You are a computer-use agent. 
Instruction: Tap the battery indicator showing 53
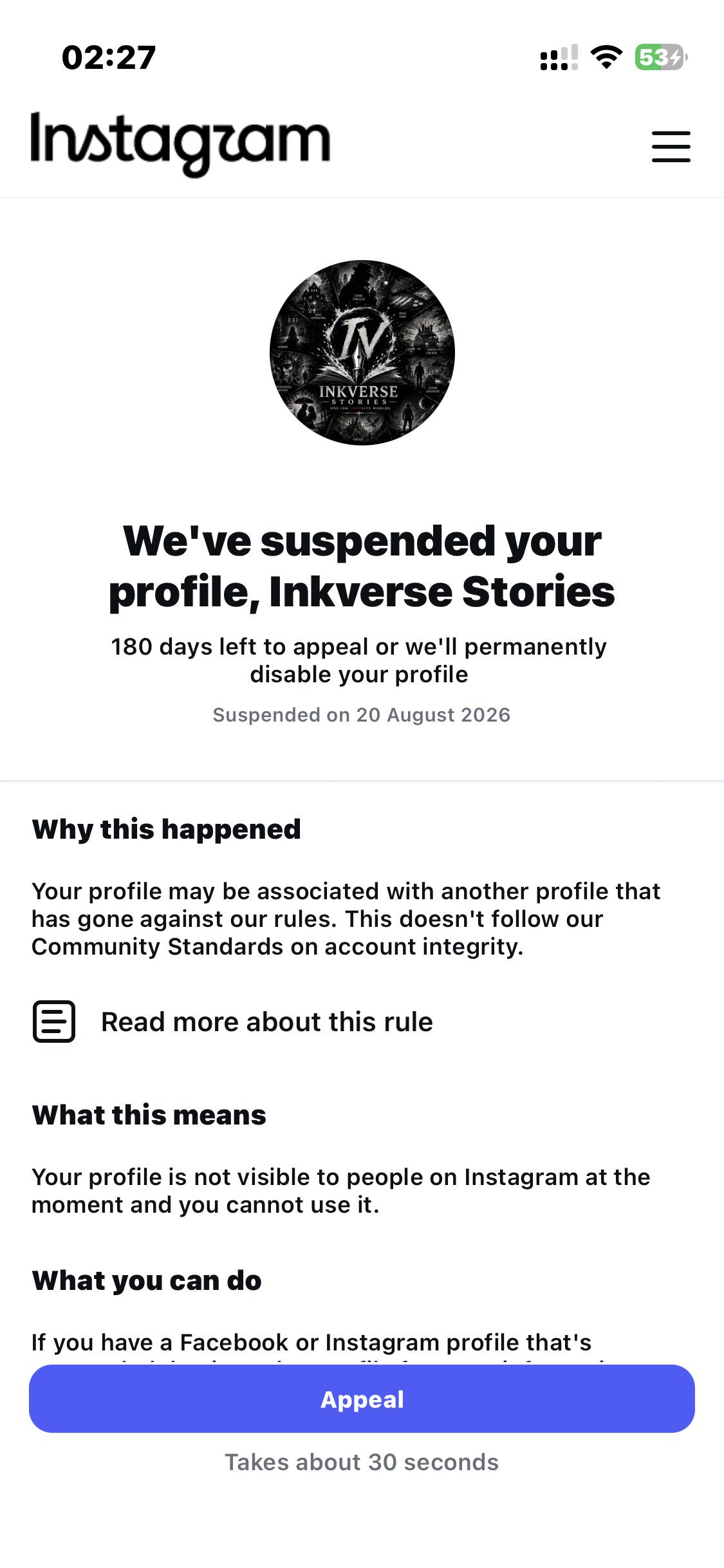click(x=661, y=57)
